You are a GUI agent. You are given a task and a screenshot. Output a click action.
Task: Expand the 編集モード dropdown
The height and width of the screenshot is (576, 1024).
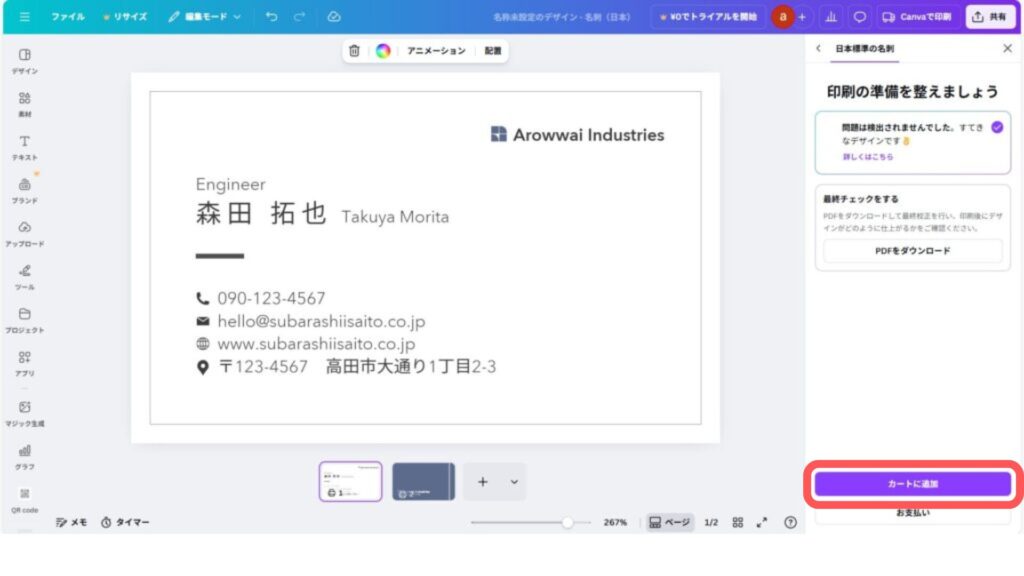205,17
